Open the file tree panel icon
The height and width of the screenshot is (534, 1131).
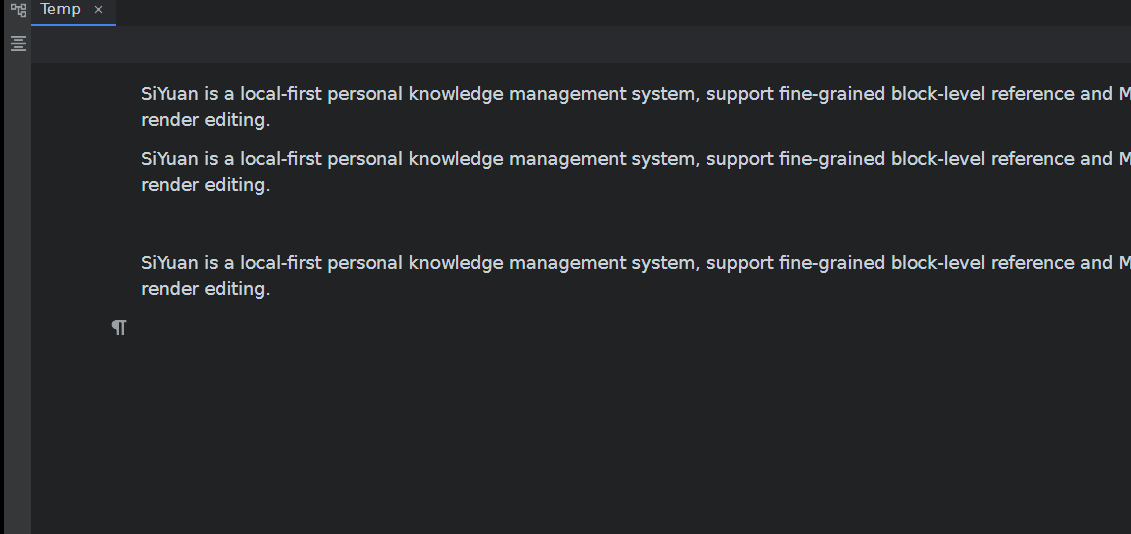[x=17, y=10]
